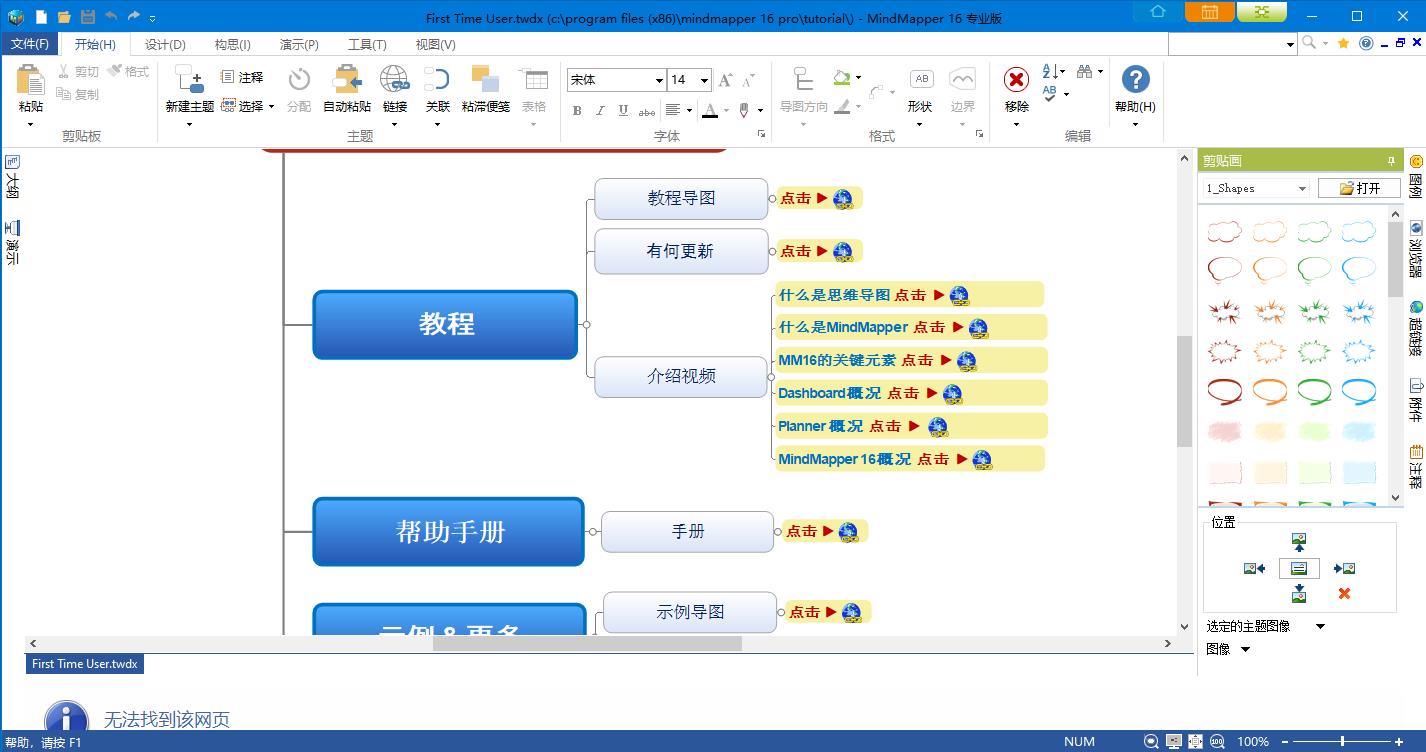Screen dimensions: 1426x752
Task: Expand the 选定的主题图像 section
Action: (1320, 627)
